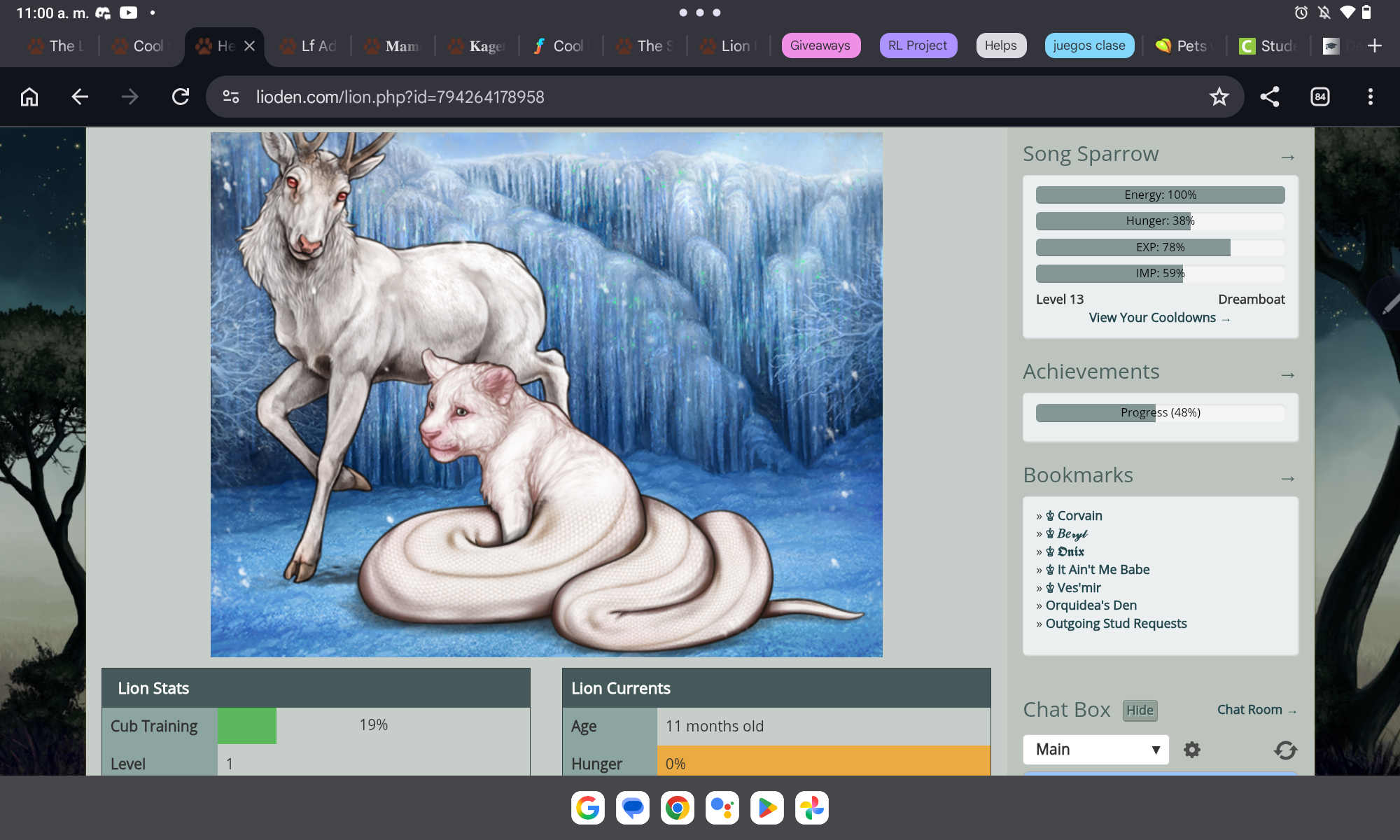Switch to the Mam tab

coord(392,45)
